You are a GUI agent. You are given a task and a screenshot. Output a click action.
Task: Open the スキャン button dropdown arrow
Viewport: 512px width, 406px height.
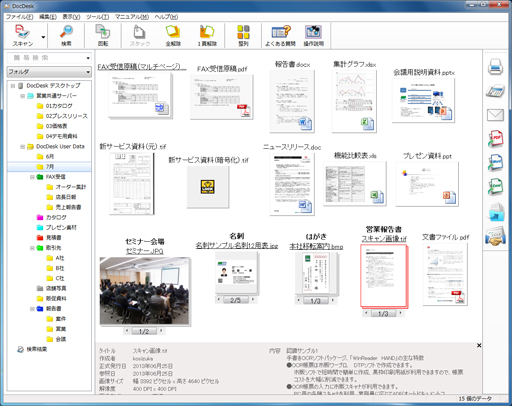click(43, 37)
